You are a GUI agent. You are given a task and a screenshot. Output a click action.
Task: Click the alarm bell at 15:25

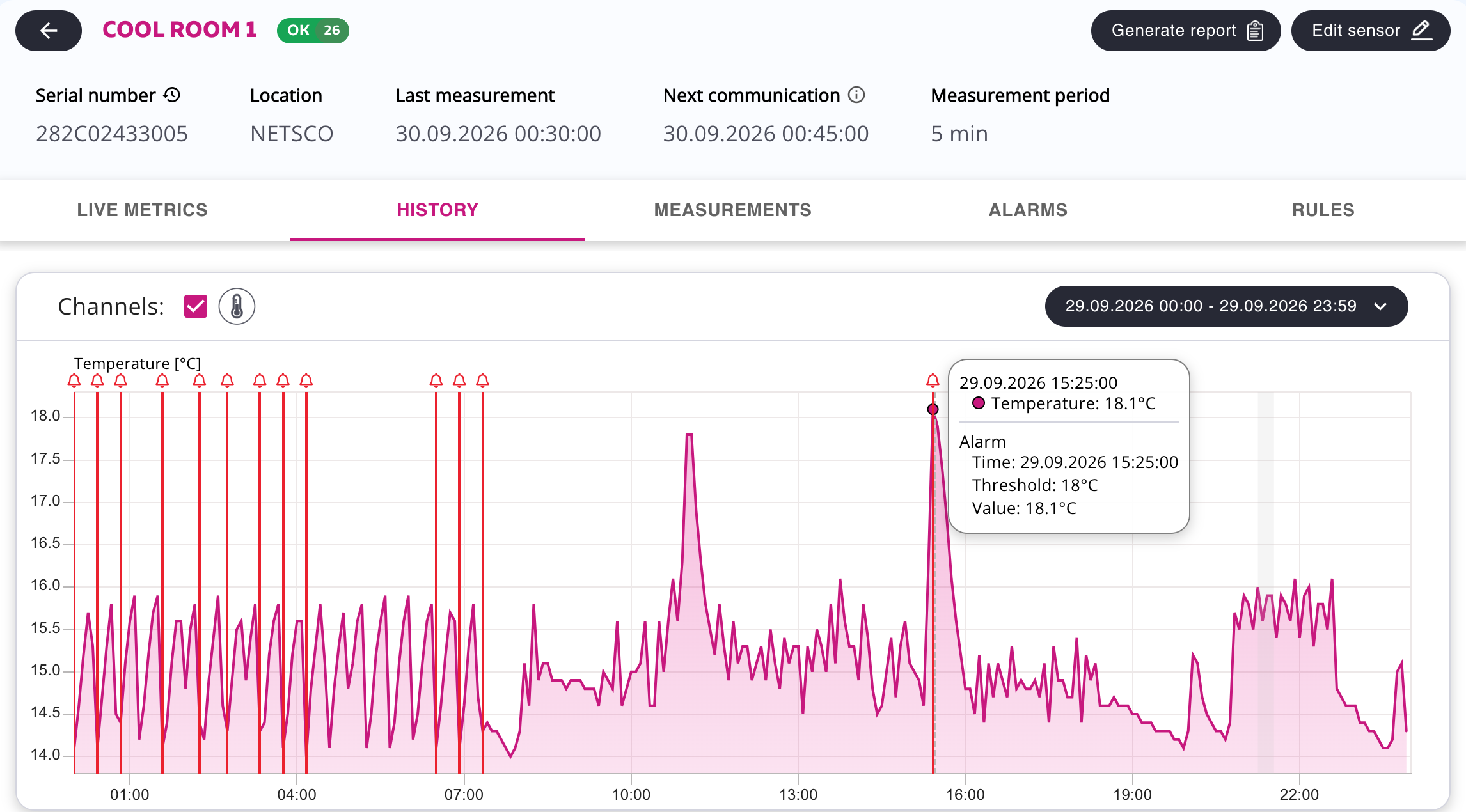(x=933, y=380)
